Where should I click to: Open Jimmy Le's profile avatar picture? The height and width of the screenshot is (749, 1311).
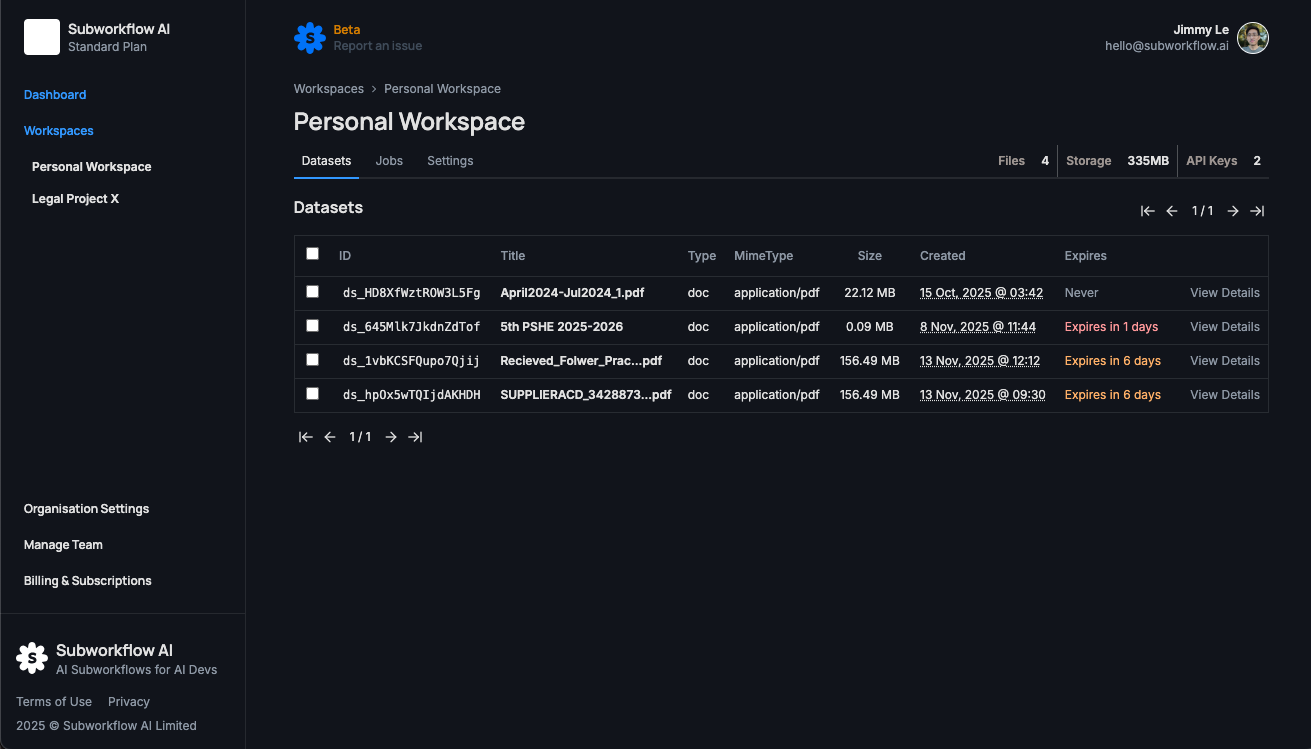click(1252, 38)
